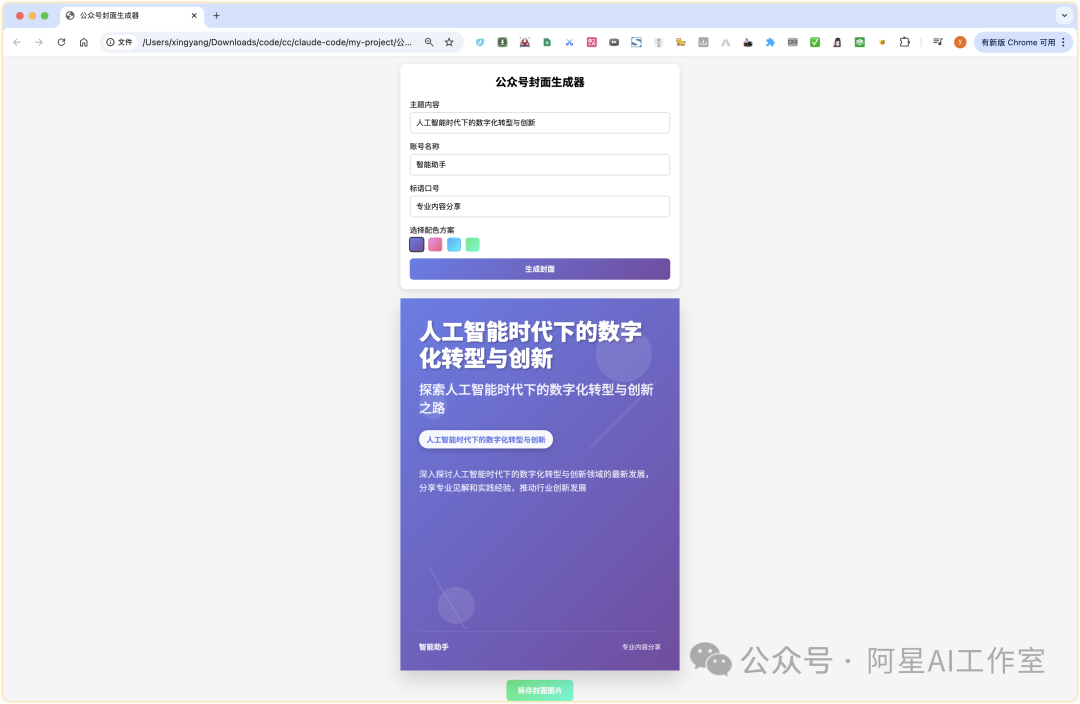Select the 公众号封面生成器 tab
The width and height of the screenshot is (1080, 704).
(x=131, y=15)
